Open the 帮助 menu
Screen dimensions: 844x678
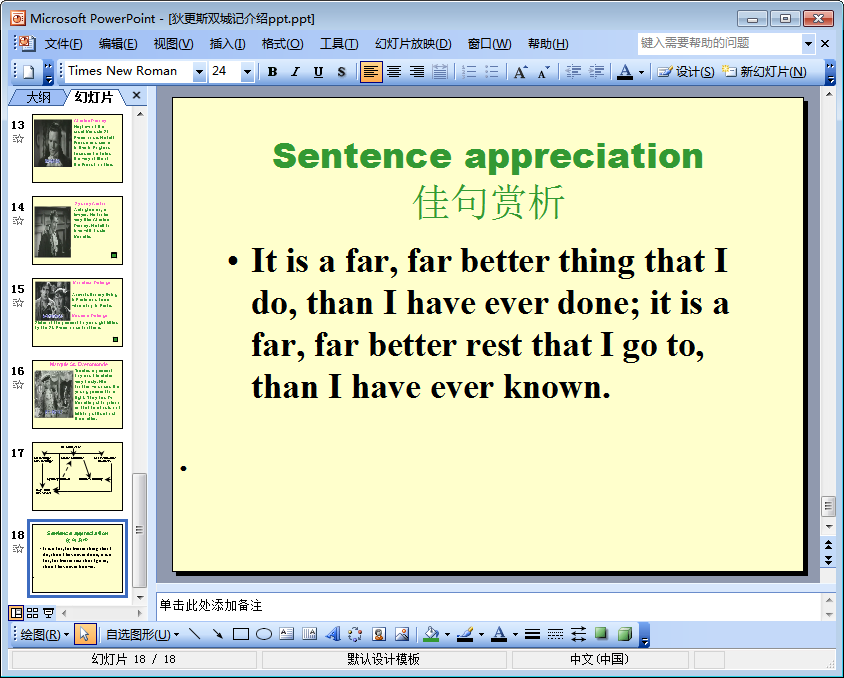click(x=548, y=44)
